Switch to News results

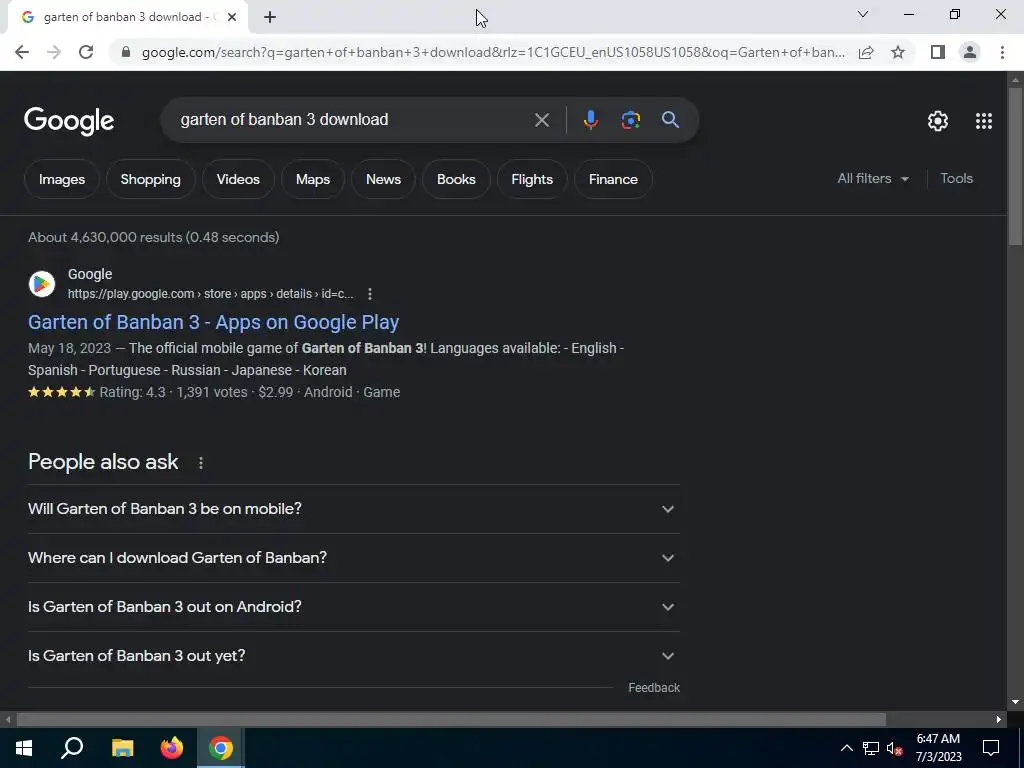click(x=383, y=179)
